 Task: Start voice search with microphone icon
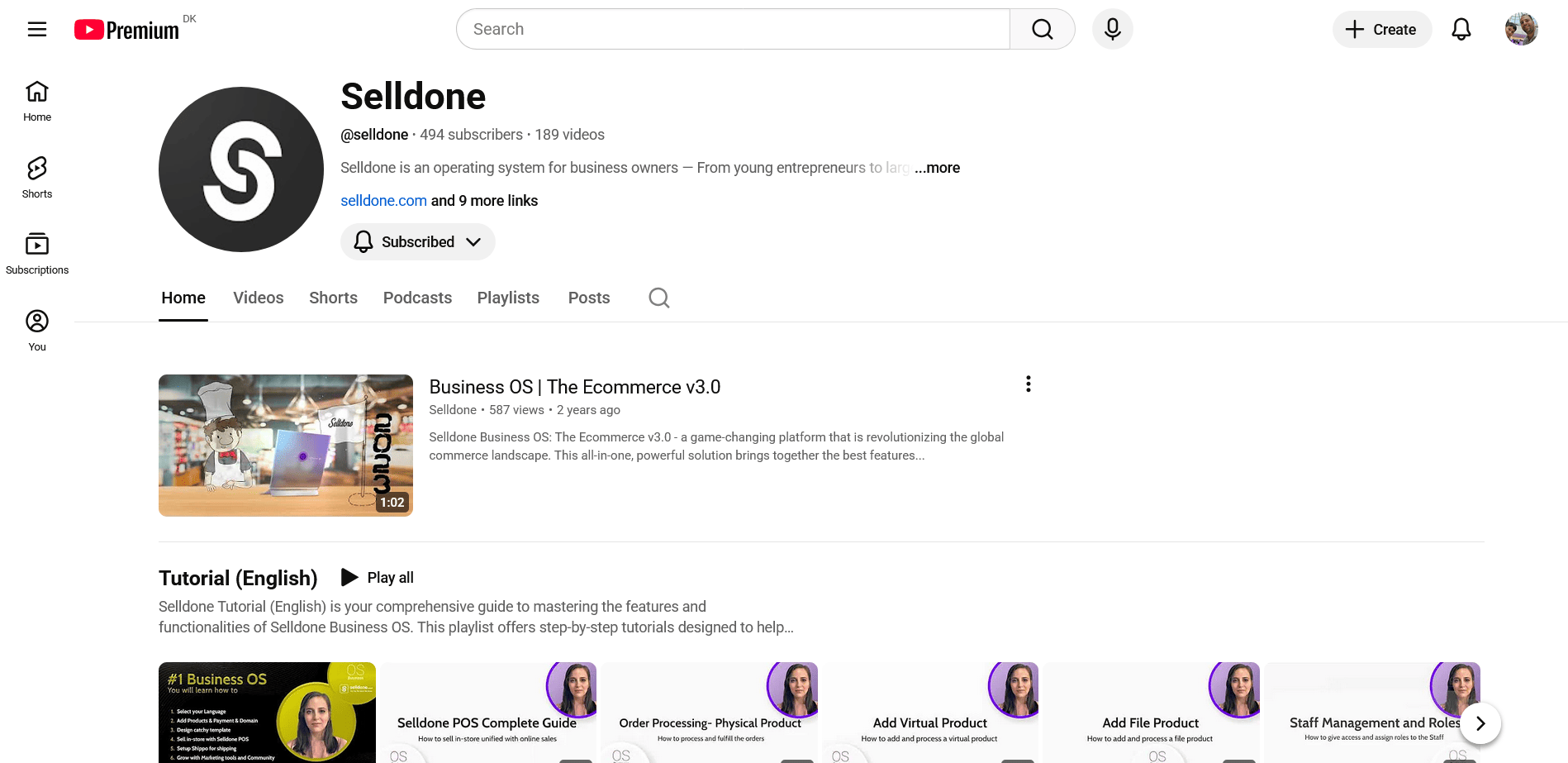click(x=1112, y=29)
